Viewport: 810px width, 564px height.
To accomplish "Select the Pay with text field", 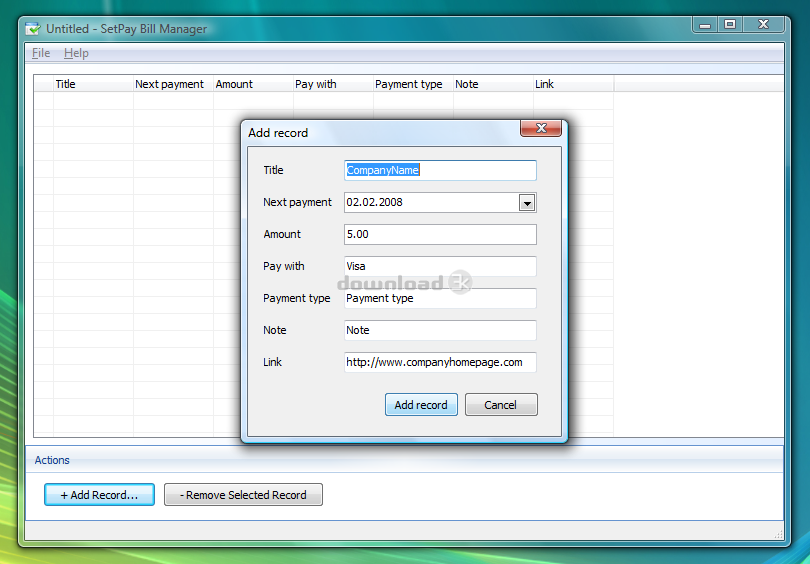I will [440, 266].
